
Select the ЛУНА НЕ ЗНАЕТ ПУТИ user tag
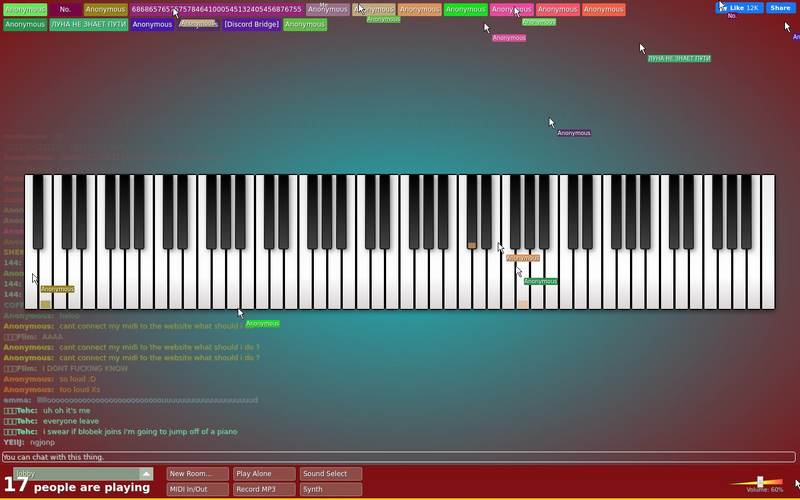pos(89,24)
